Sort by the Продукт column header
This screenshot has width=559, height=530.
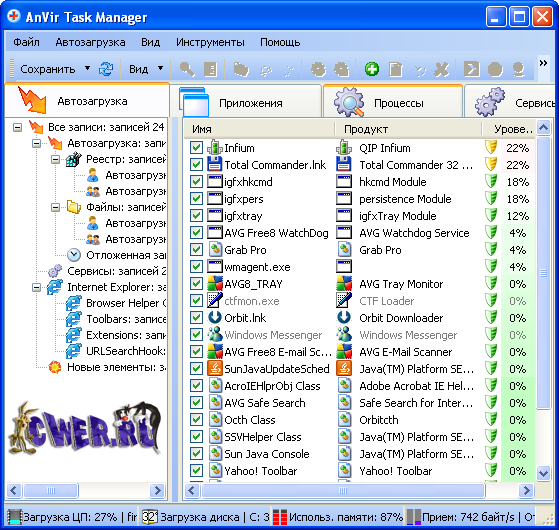408,129
